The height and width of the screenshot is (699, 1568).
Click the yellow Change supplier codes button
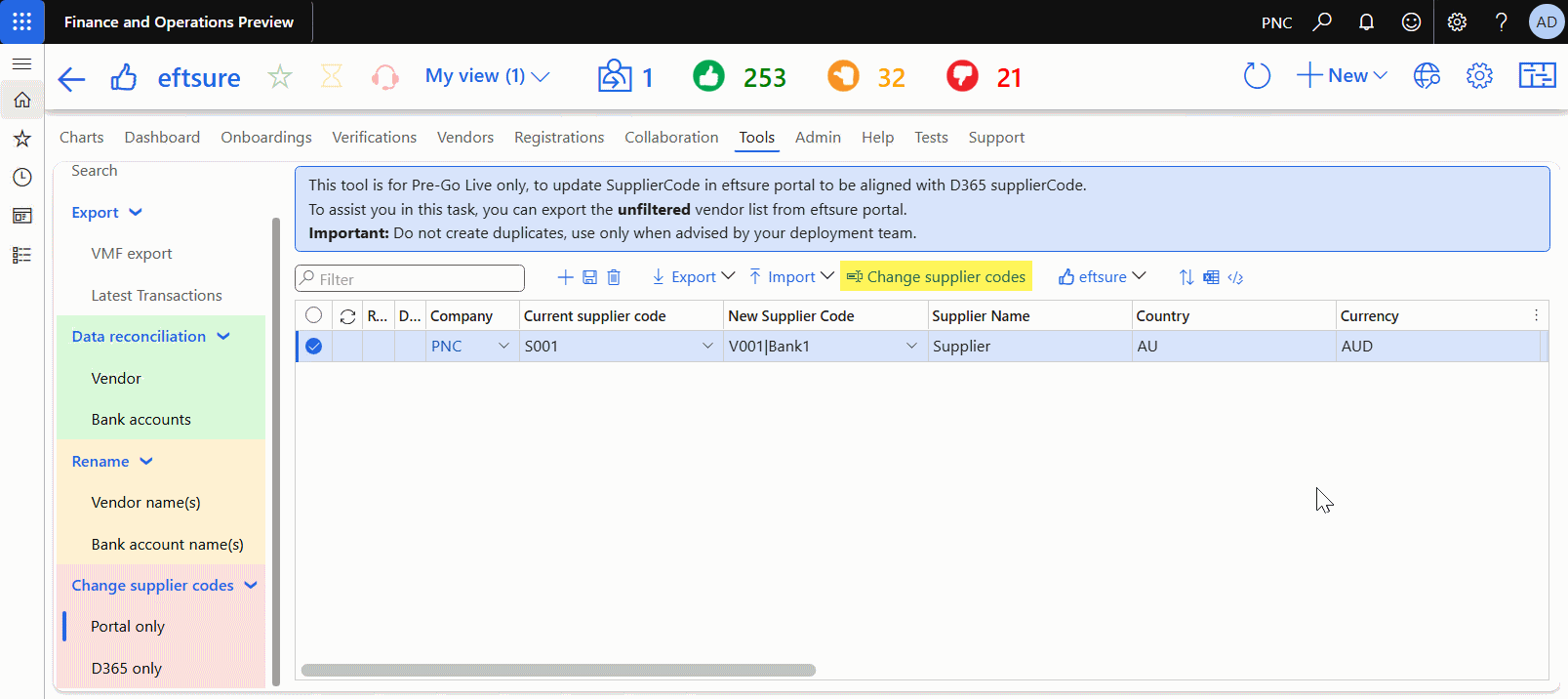click(x=936, y=277)
